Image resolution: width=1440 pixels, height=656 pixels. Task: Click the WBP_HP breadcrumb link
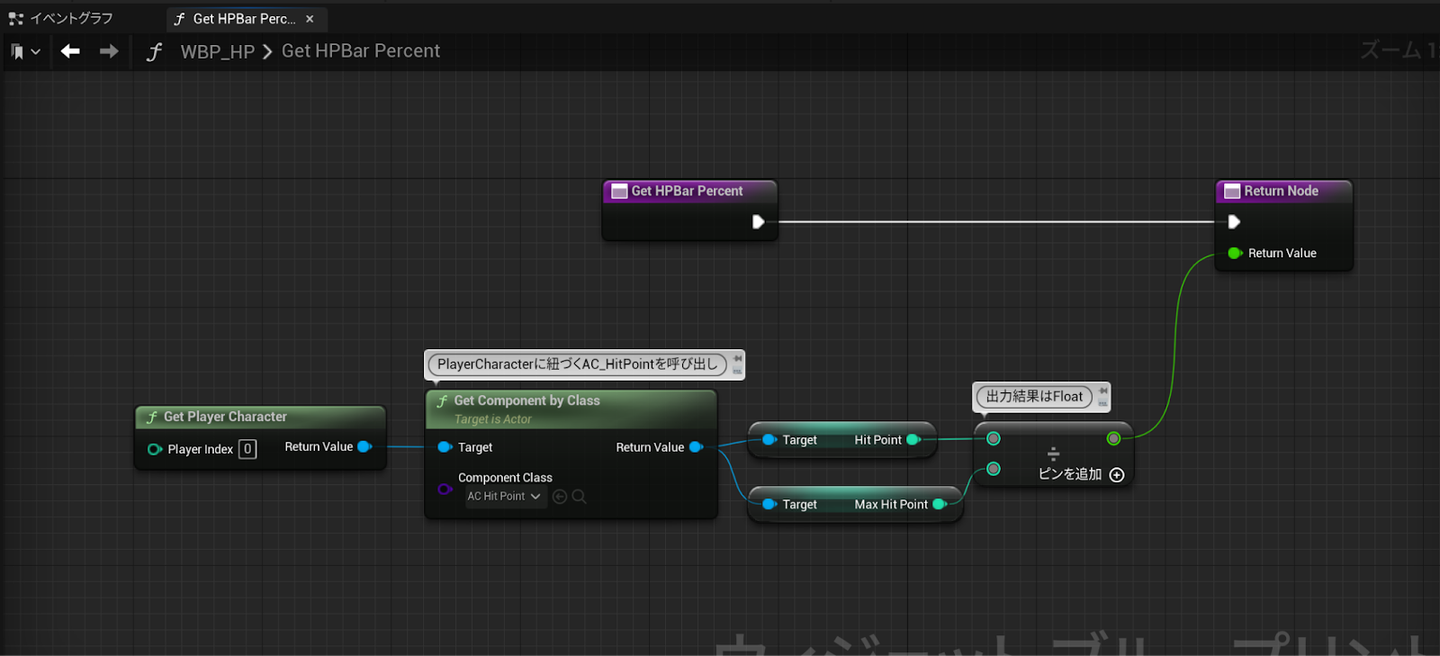(x=217, y=51)
